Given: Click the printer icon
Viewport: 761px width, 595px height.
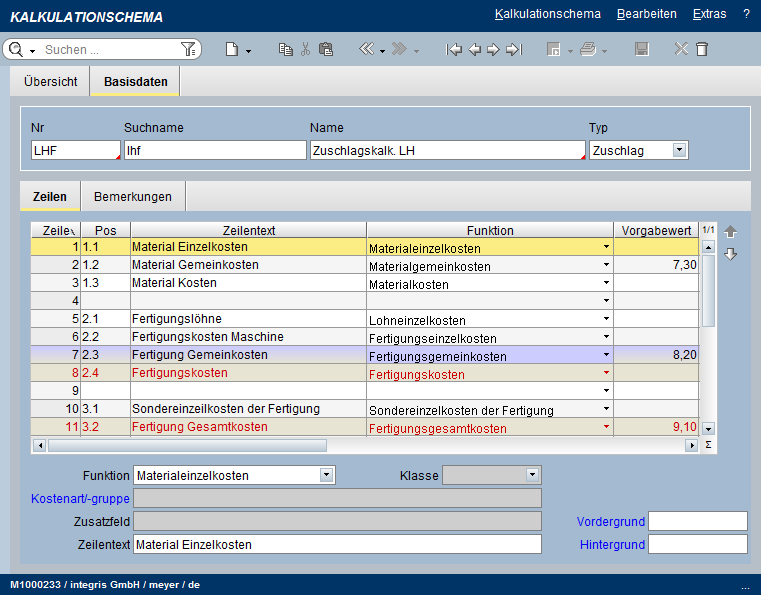Looking at the screenshot, I should tap(588, 49).
